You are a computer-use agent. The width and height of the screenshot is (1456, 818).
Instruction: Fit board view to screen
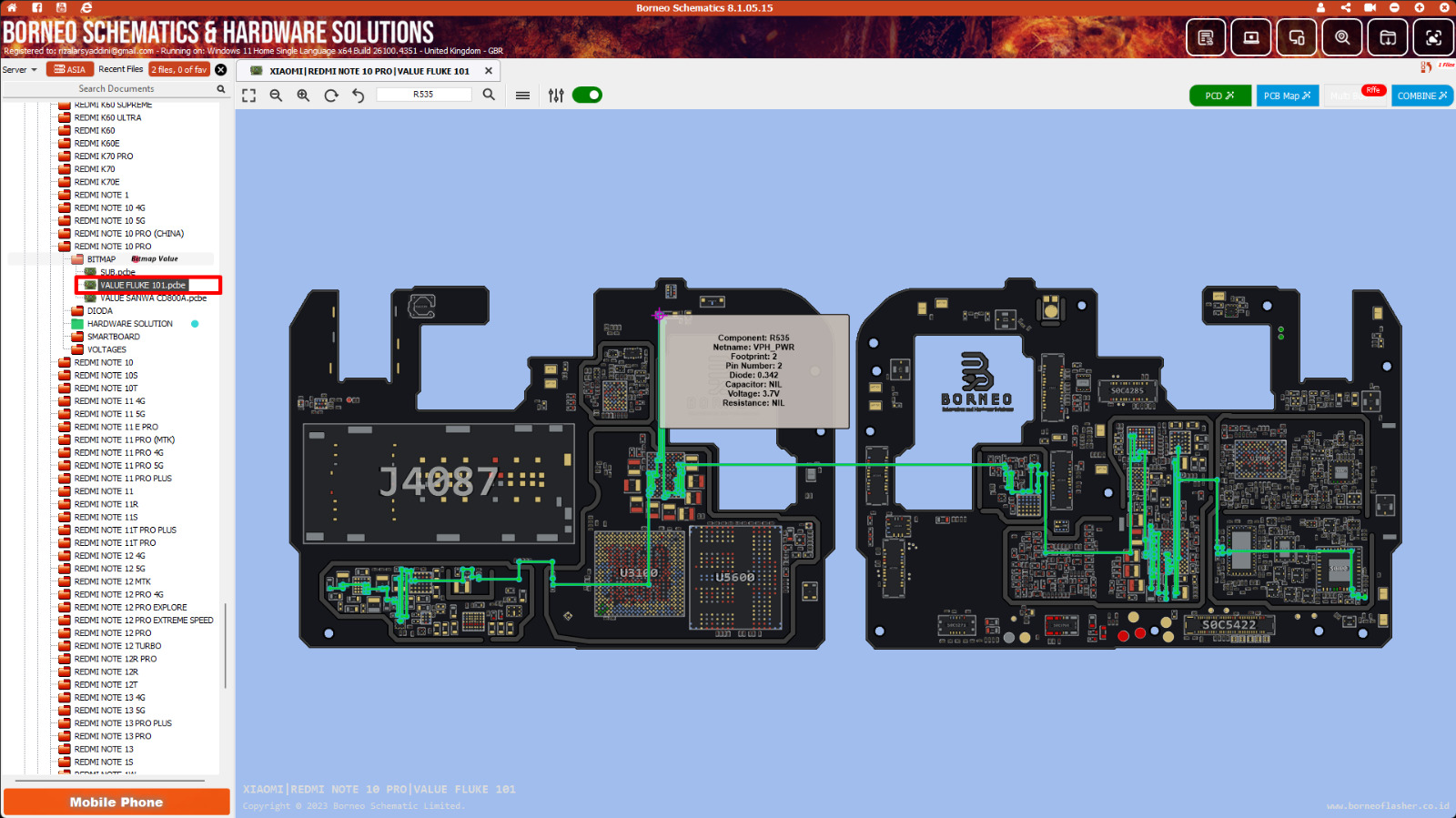coord(248,96)
